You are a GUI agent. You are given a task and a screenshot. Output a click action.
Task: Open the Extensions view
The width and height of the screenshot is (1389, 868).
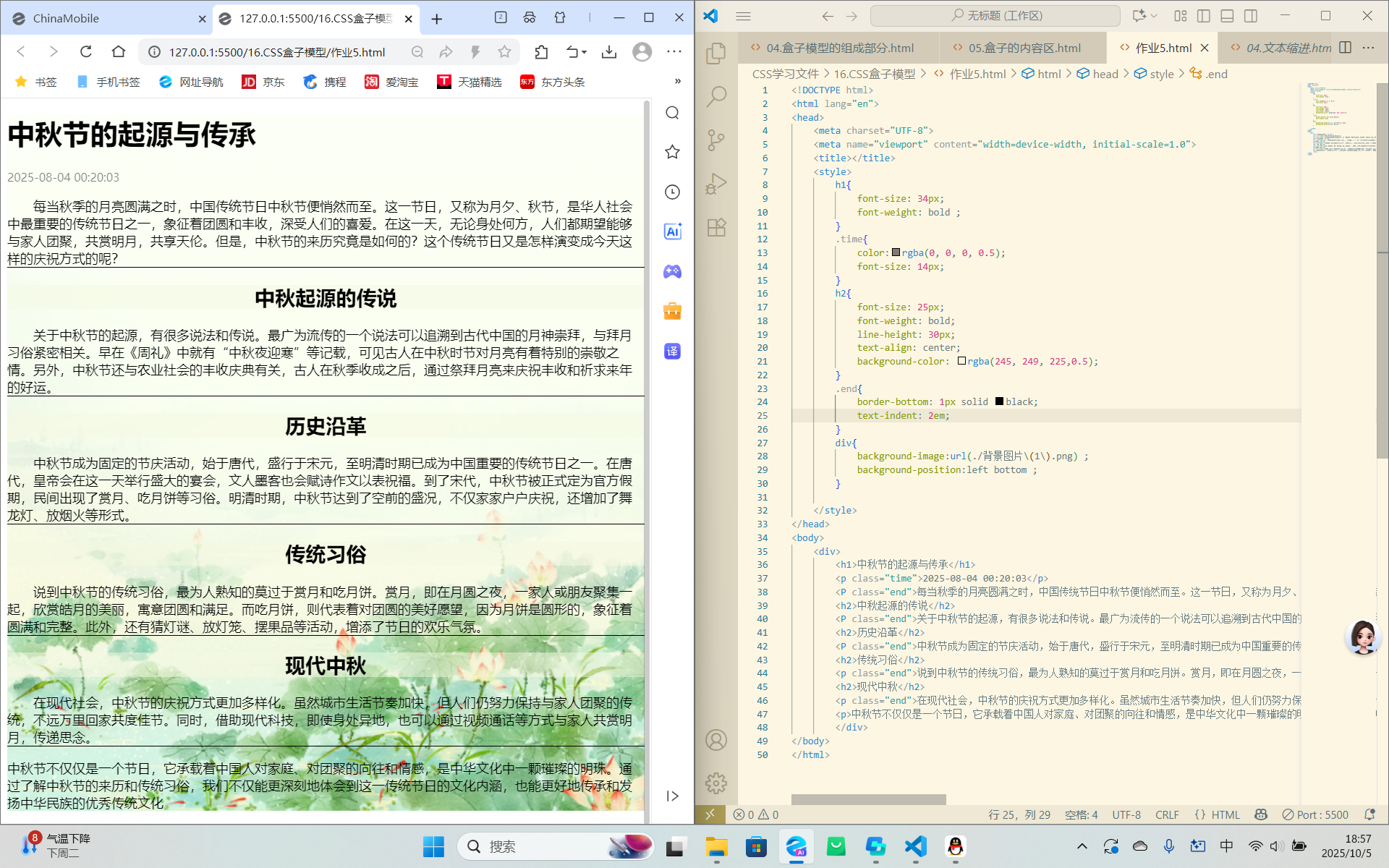pos(716,227)
